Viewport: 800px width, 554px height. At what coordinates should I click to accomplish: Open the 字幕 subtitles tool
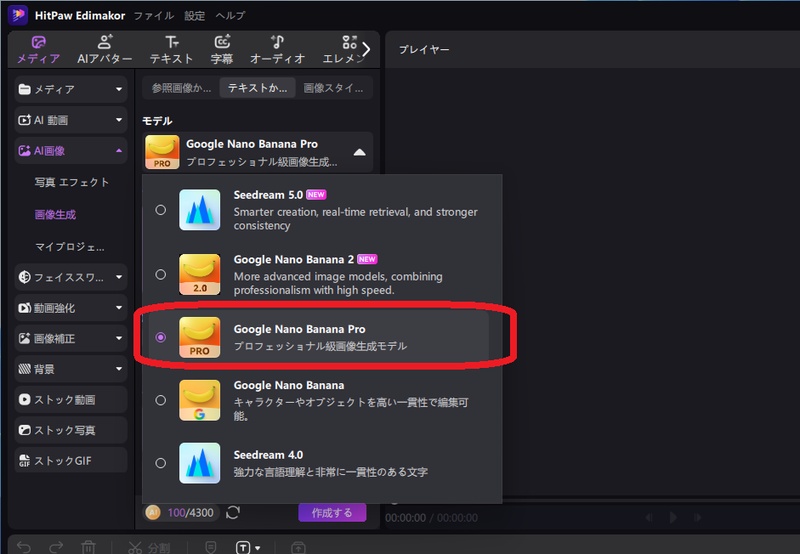(x=222, y=50)
